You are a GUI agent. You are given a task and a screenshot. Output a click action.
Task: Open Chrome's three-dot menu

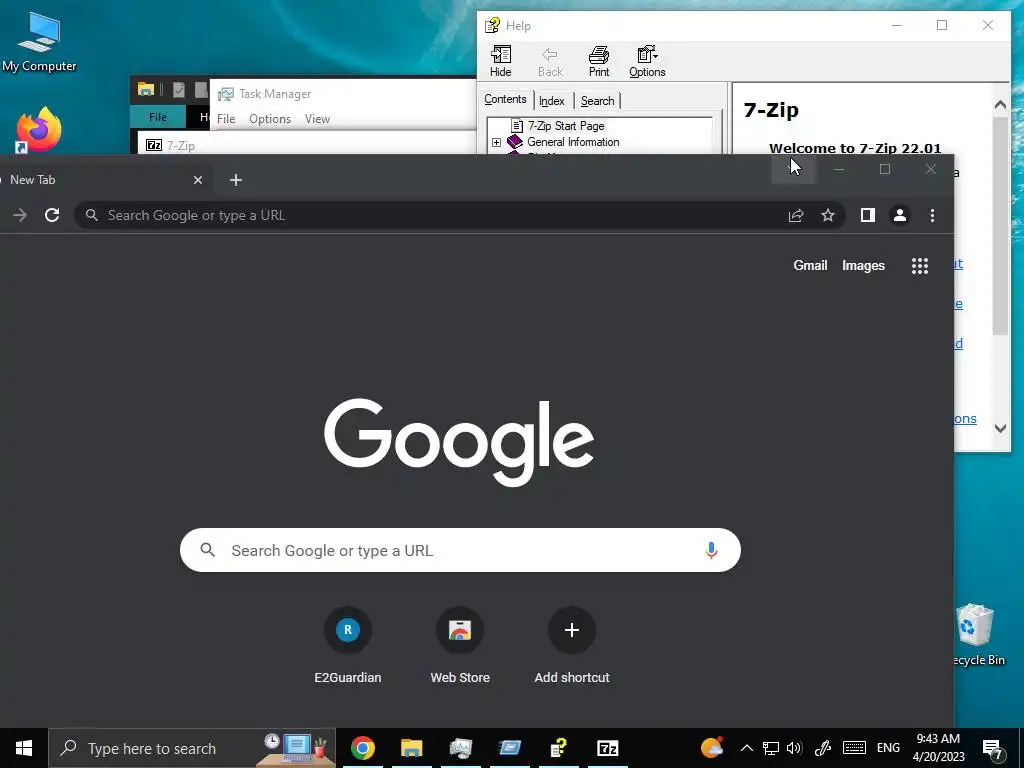click(x=932, y=215)
